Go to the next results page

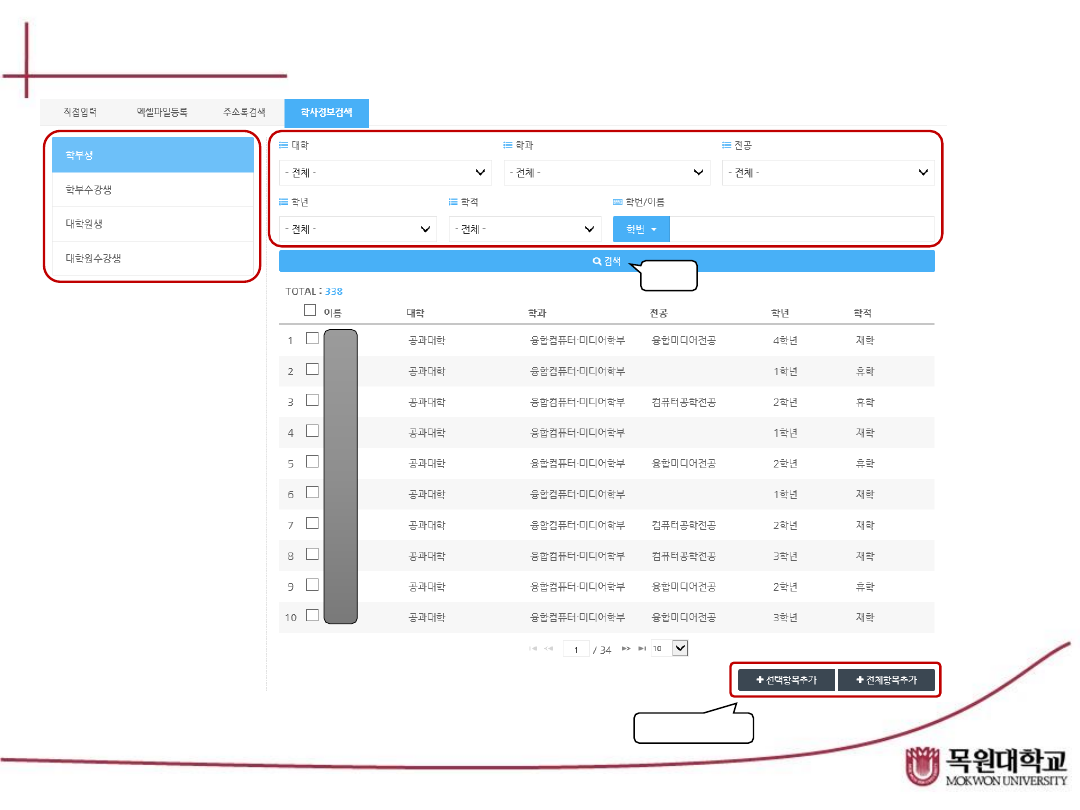coord(626,649)
